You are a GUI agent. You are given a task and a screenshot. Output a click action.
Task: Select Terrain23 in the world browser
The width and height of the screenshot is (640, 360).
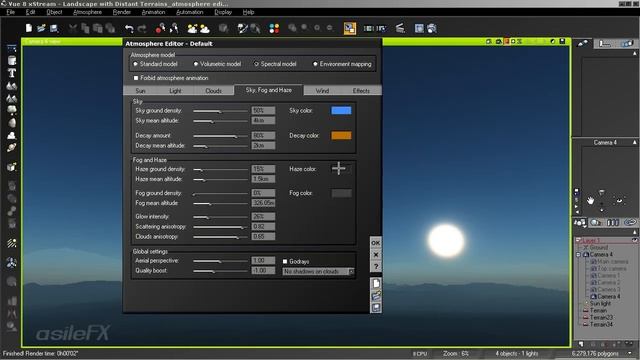coord(601,317)
